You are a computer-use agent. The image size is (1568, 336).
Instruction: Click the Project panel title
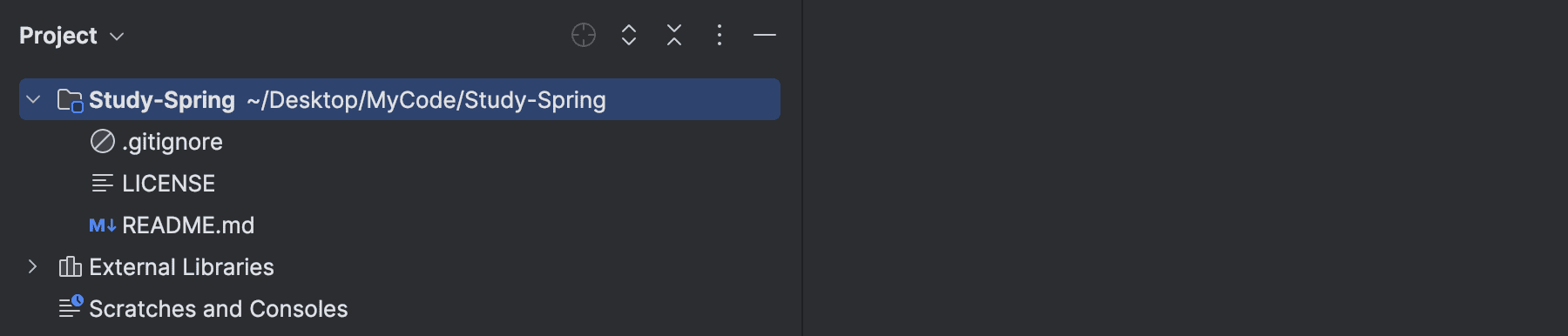tap(58, 36)
